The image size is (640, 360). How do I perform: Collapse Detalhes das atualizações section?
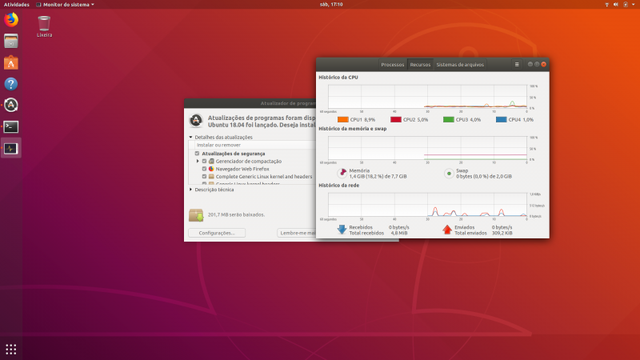click(x=191, y=137)
